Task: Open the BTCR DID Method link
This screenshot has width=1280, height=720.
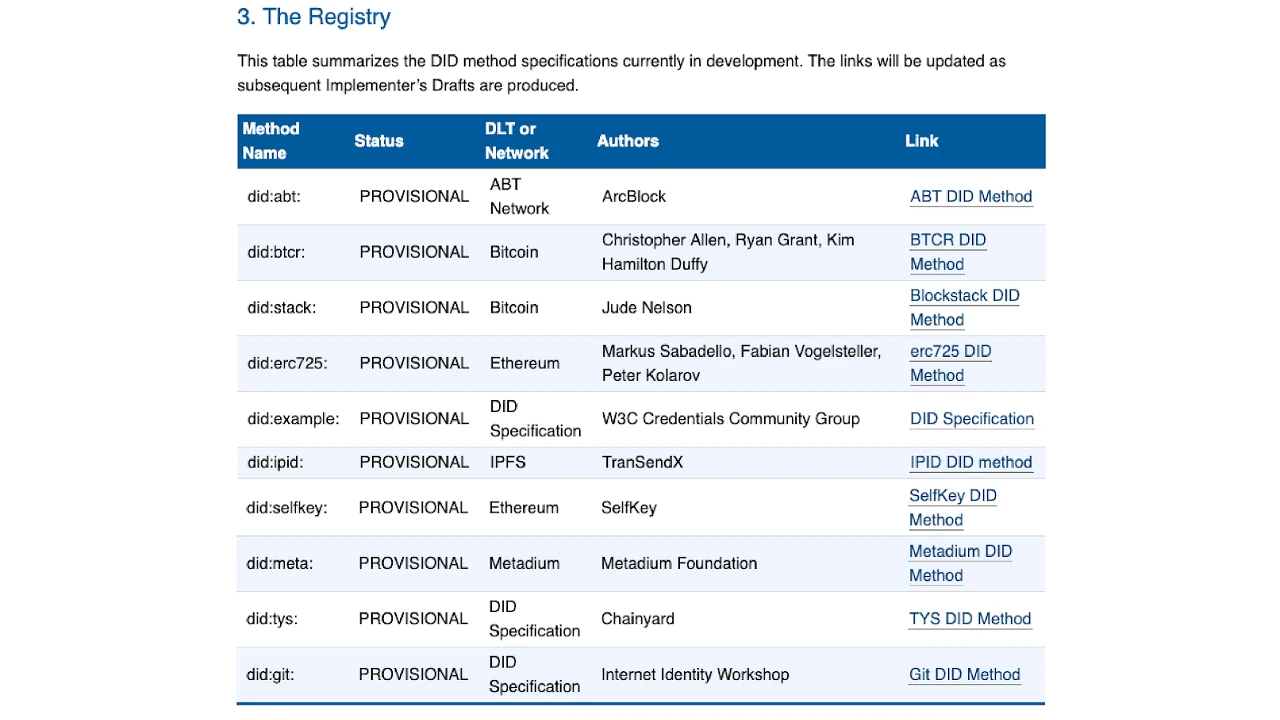Action: point(948,252)
